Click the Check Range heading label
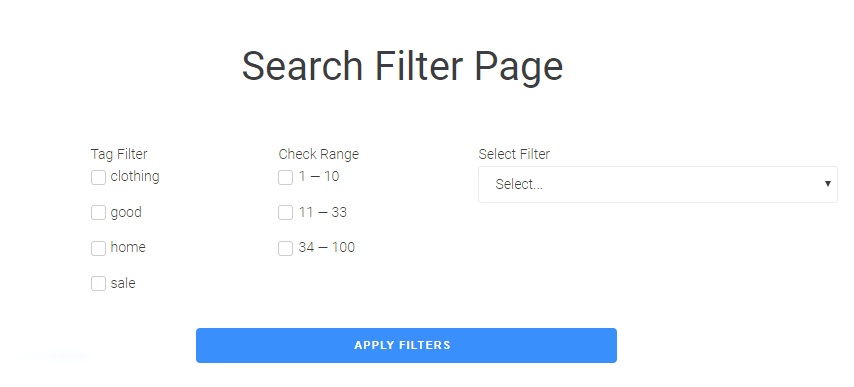 319,154
